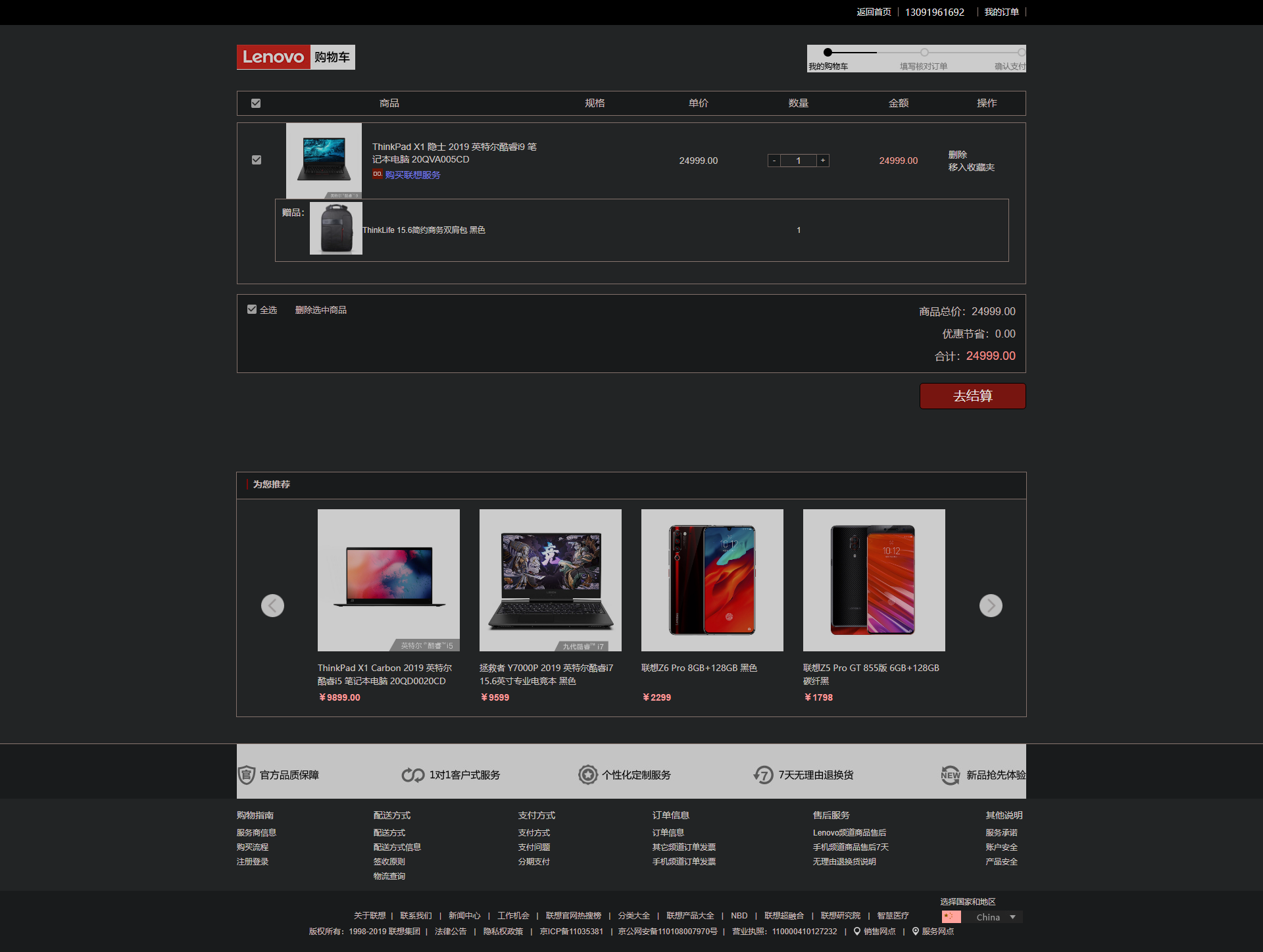Decrease quantity with the minus button

pyautogui.click(x=774, y=161)
